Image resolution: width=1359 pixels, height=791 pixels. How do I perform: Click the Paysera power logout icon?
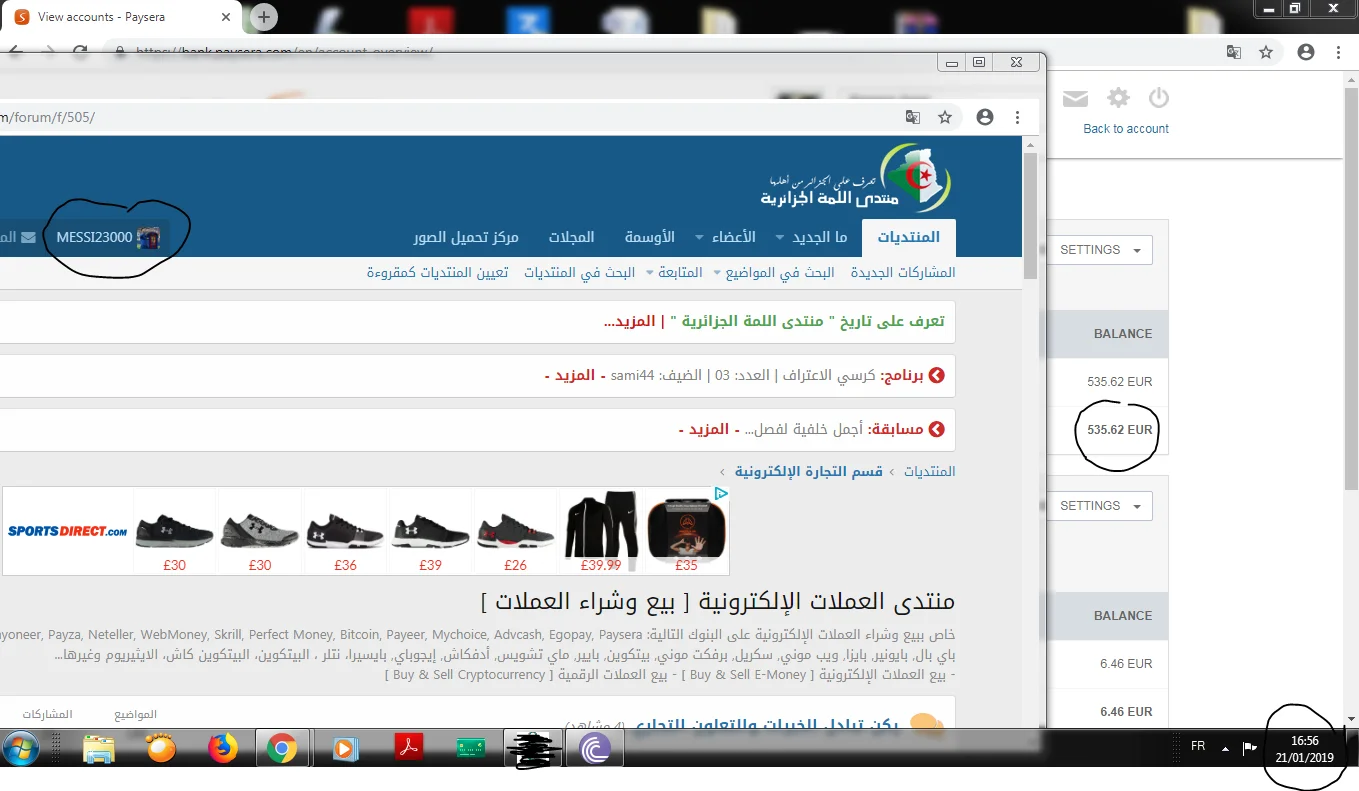[x=1158, y=98]
